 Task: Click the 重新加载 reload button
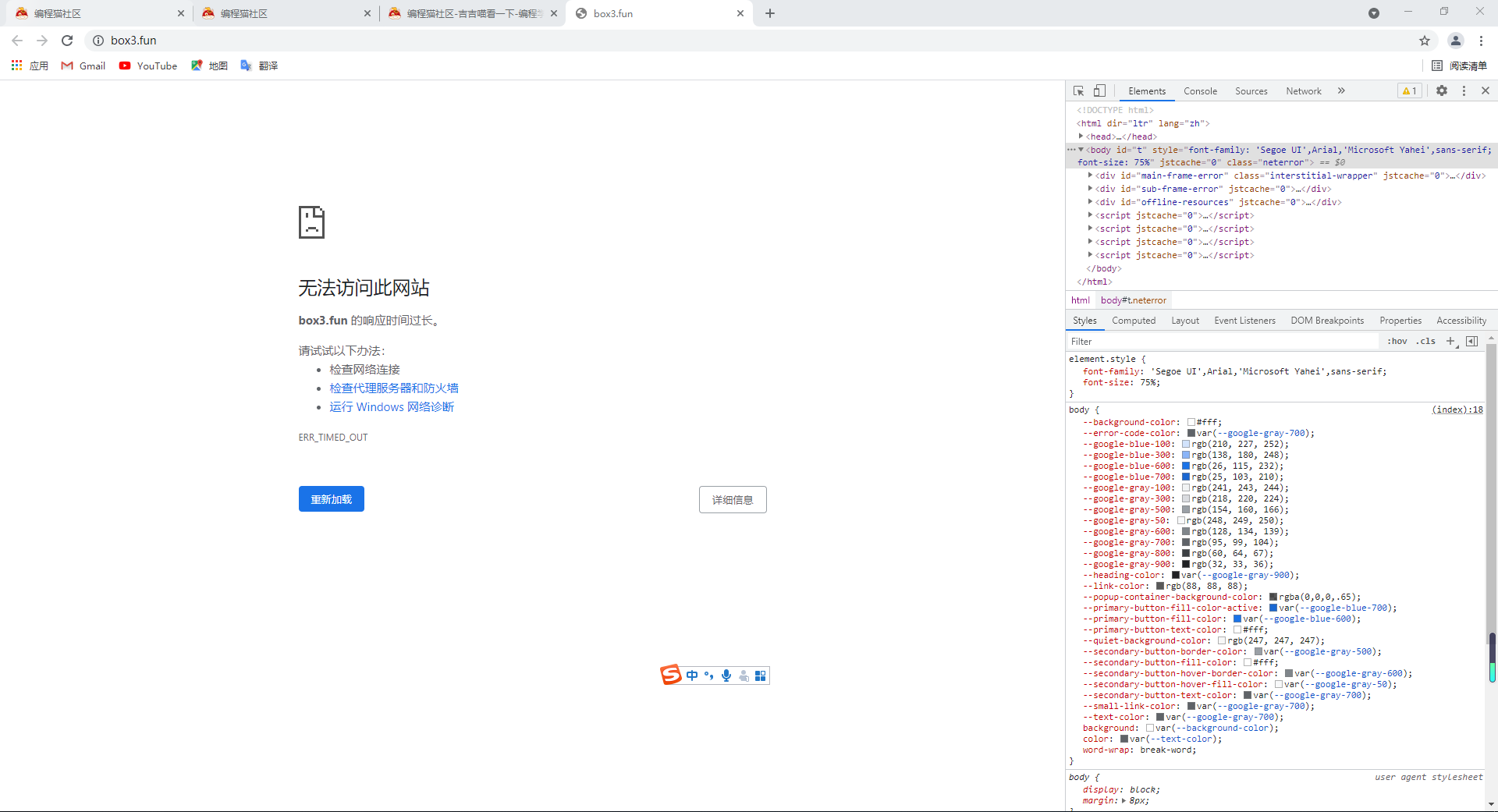click(x=332, y=499)
